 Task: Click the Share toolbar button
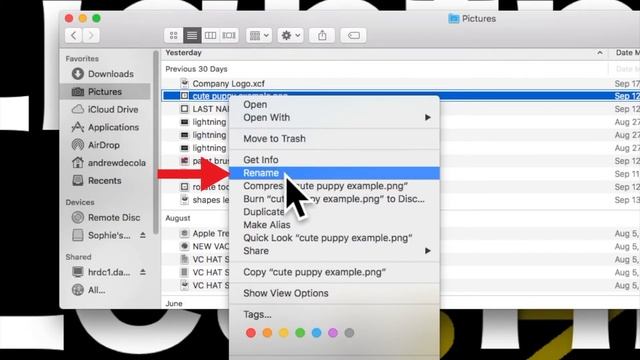pyautogui.click(x=322, y=36)
